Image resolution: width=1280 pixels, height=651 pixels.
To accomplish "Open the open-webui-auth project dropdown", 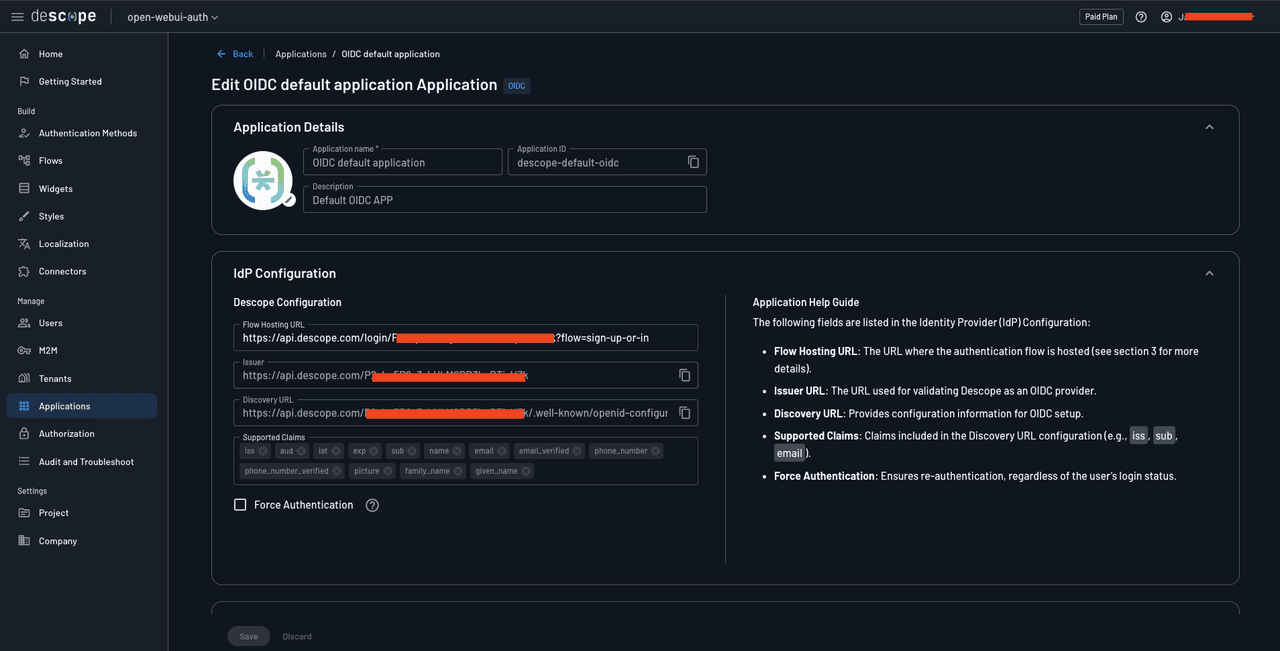I will coord(171,16).
